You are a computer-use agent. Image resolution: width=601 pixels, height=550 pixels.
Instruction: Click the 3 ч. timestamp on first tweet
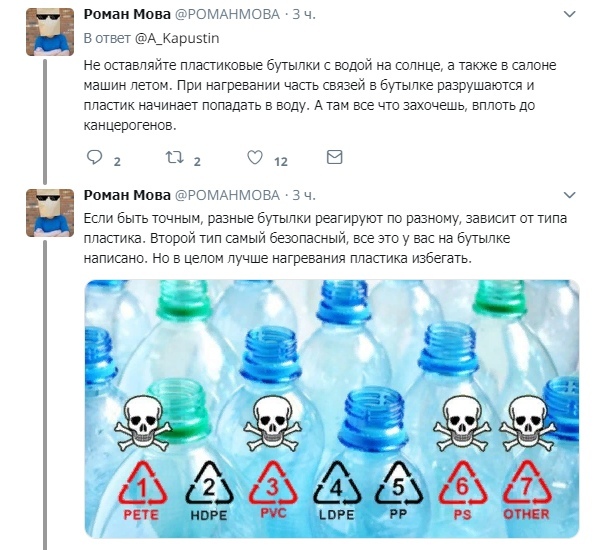[x=304, y=15]
